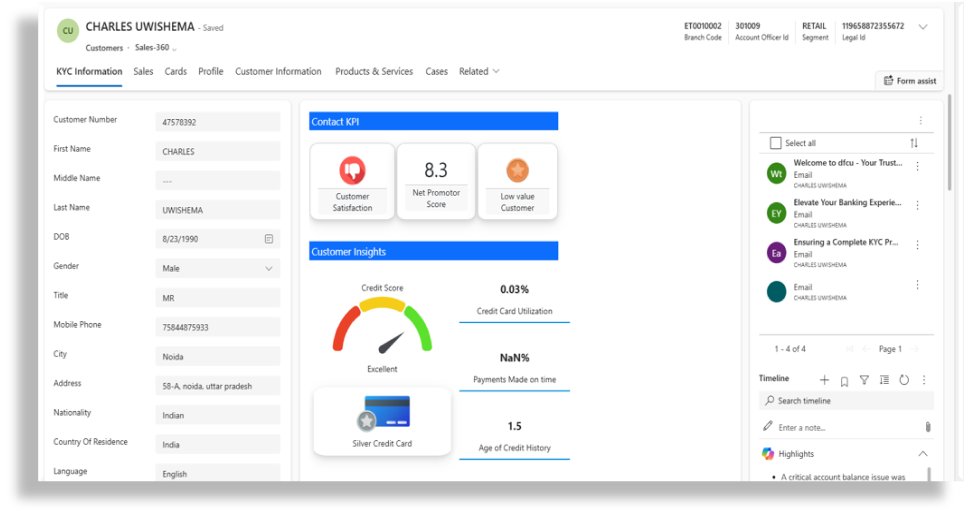The width and height of the screenshot is (966, 516).
Task: Click the Mobile Phone field
Action: (x=217, y=327)
